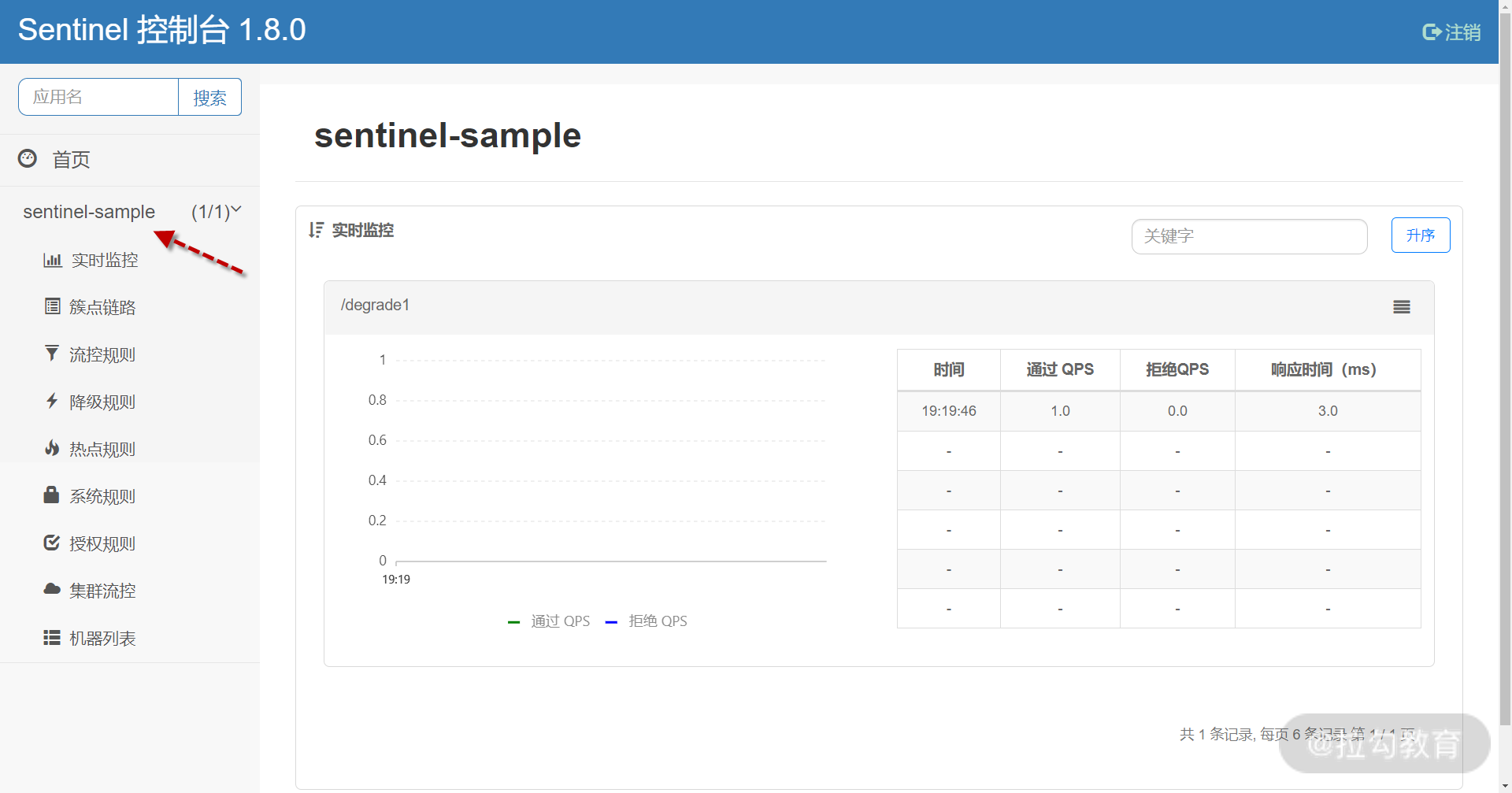Click the list icon for 簇点链路
This screenshot has width=1512, height=793.
(x=52, y=307)
